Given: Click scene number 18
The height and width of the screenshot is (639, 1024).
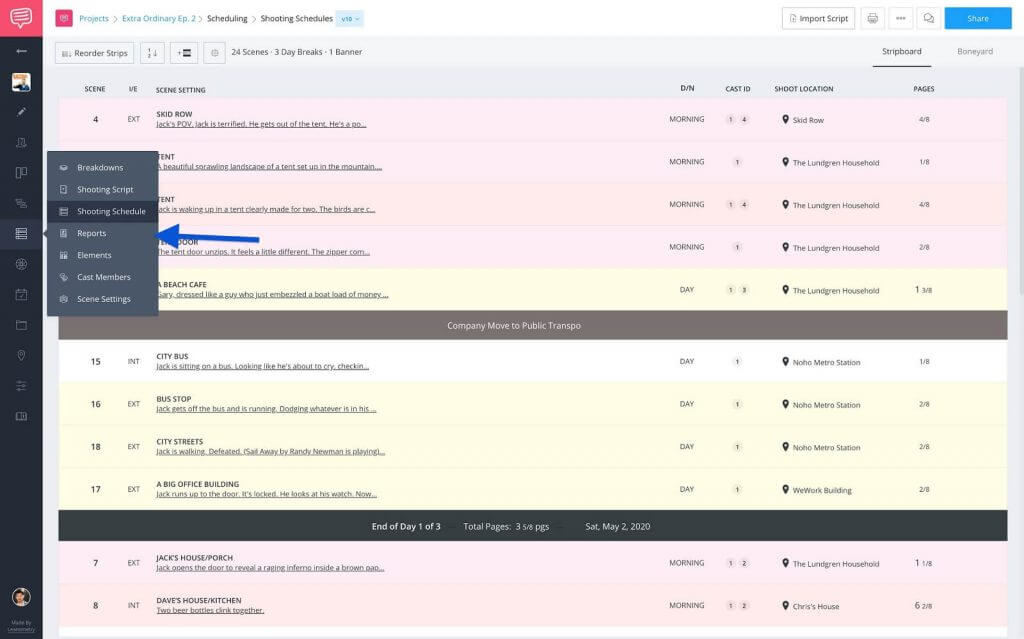Looking at the screenshot, I should point(95,447).
